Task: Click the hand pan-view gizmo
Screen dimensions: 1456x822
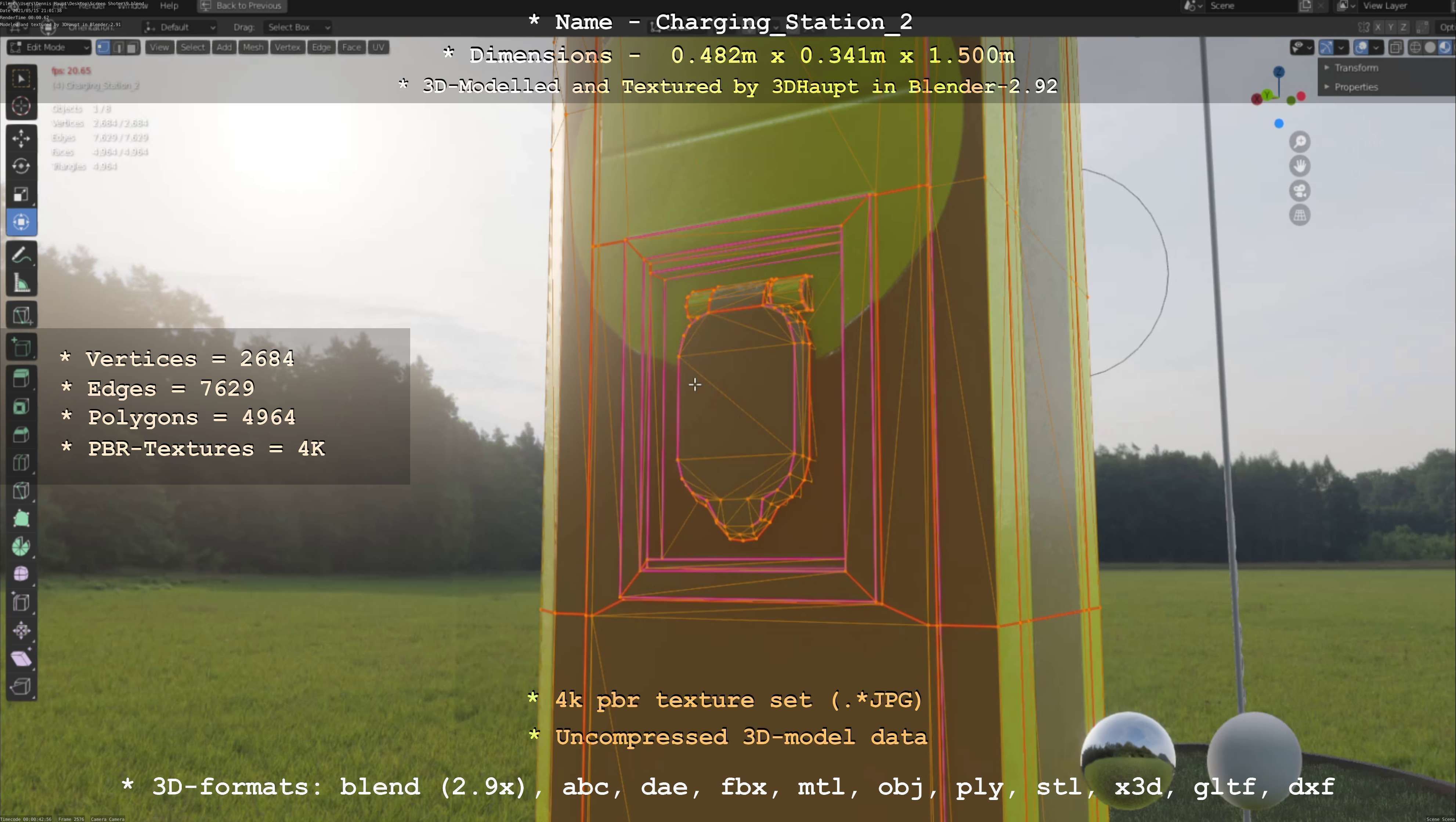Action: click(1300, 166)
